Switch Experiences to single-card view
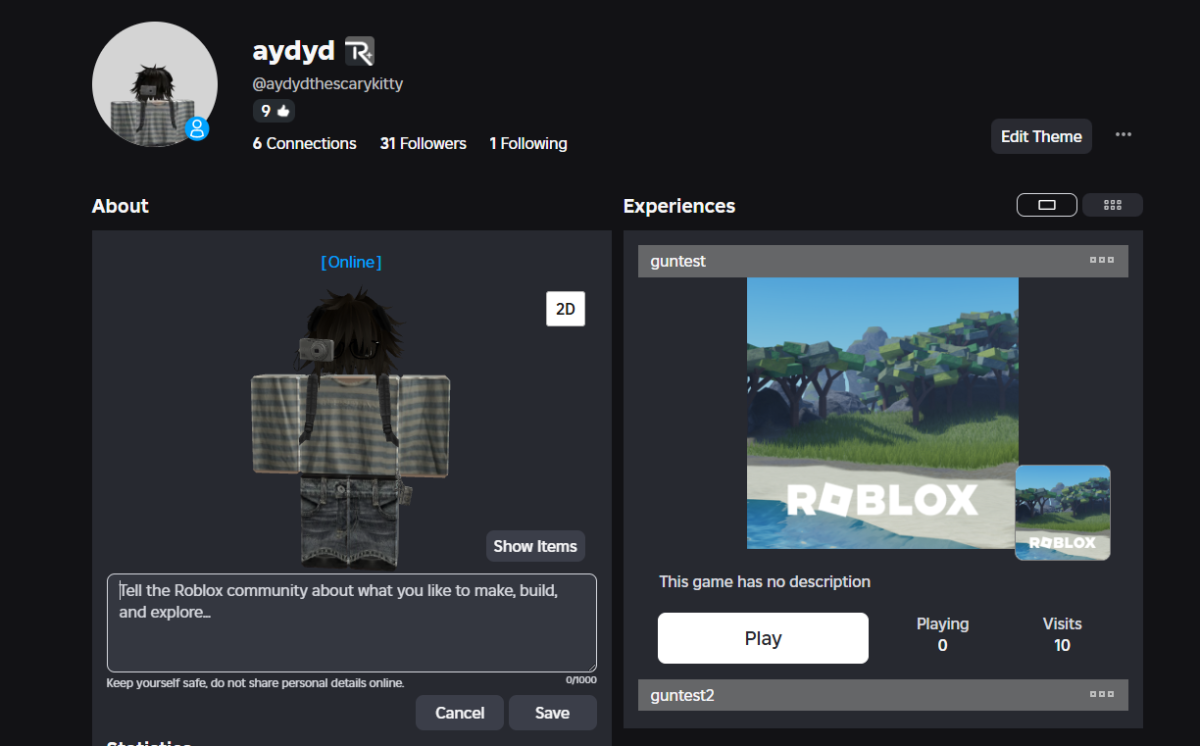 tap(1046, 205)
